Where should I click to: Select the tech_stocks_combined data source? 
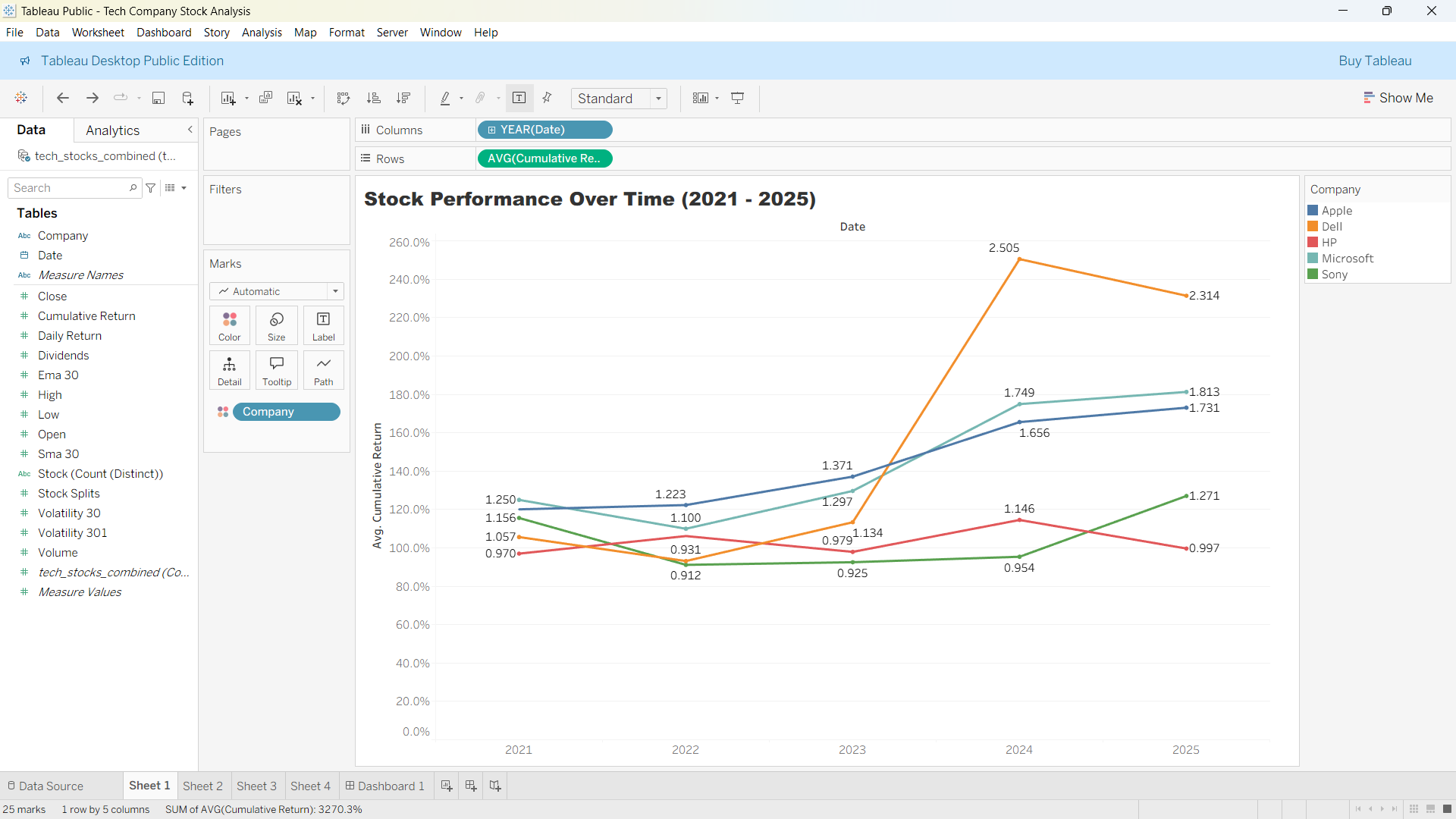[x=97, y=155]
